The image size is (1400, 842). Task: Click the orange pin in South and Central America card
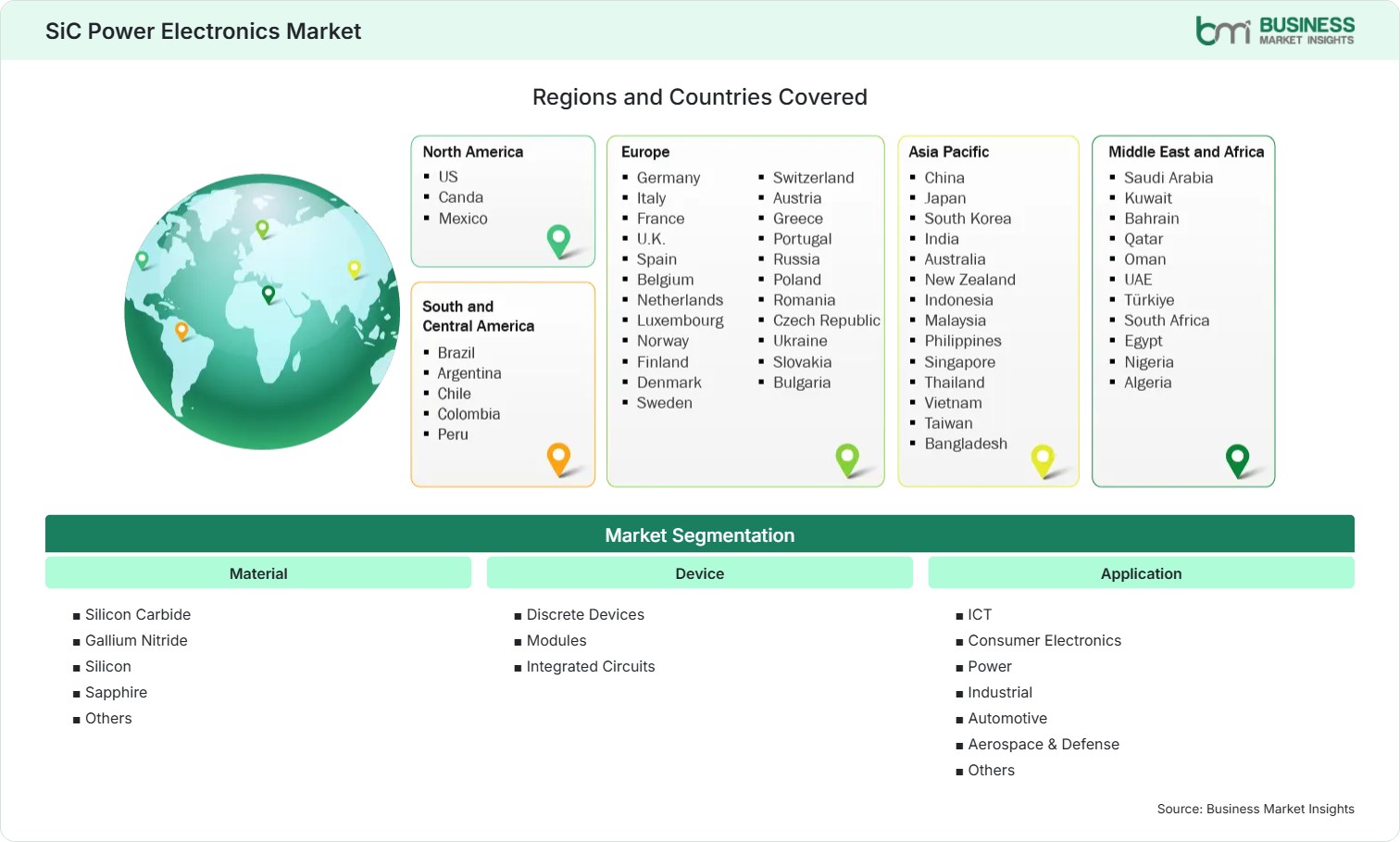558,459
